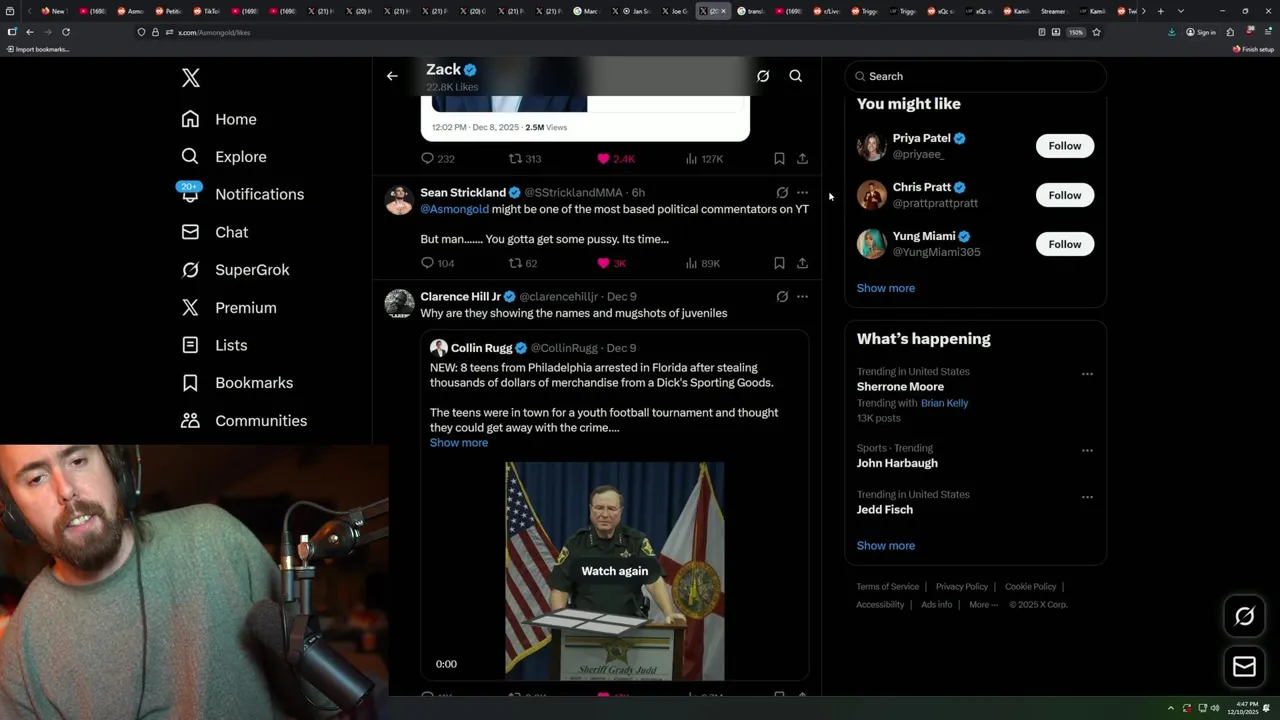
Task: Follow Chris Pratt
Action: tap(1065, 195)
